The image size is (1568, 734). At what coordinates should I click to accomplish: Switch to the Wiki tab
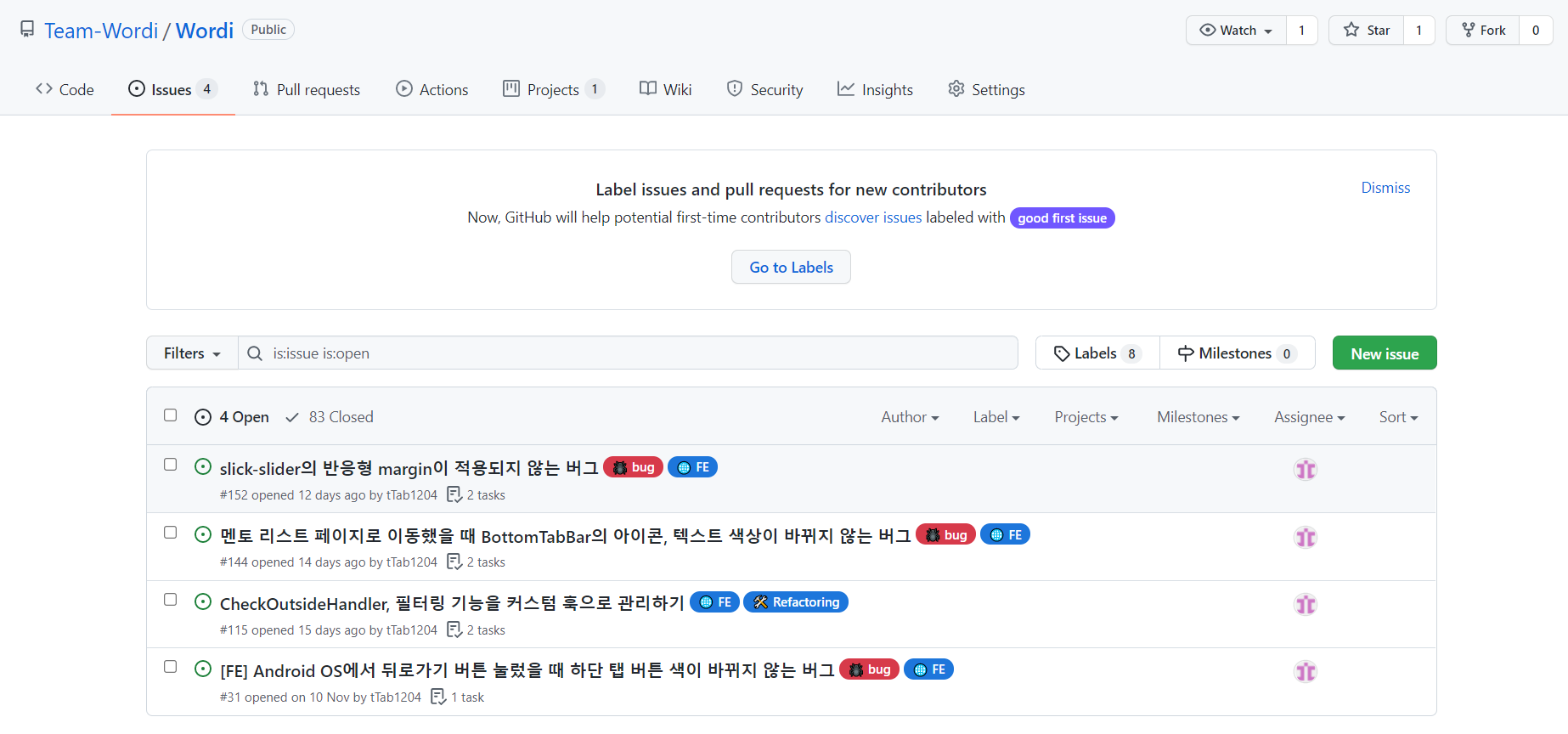point(666,89)
